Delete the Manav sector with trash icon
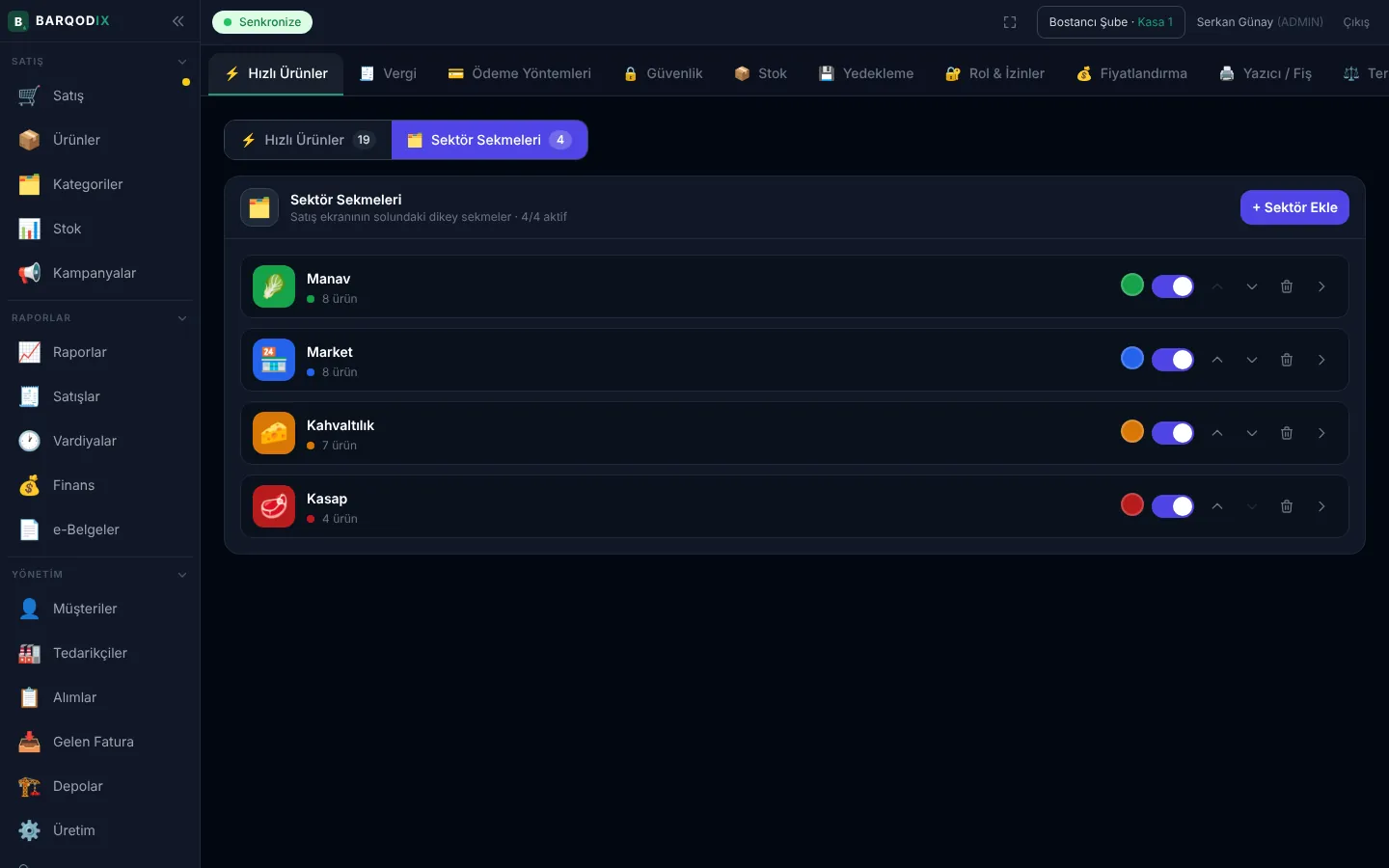The image size is (1389, 868). 1287,286
